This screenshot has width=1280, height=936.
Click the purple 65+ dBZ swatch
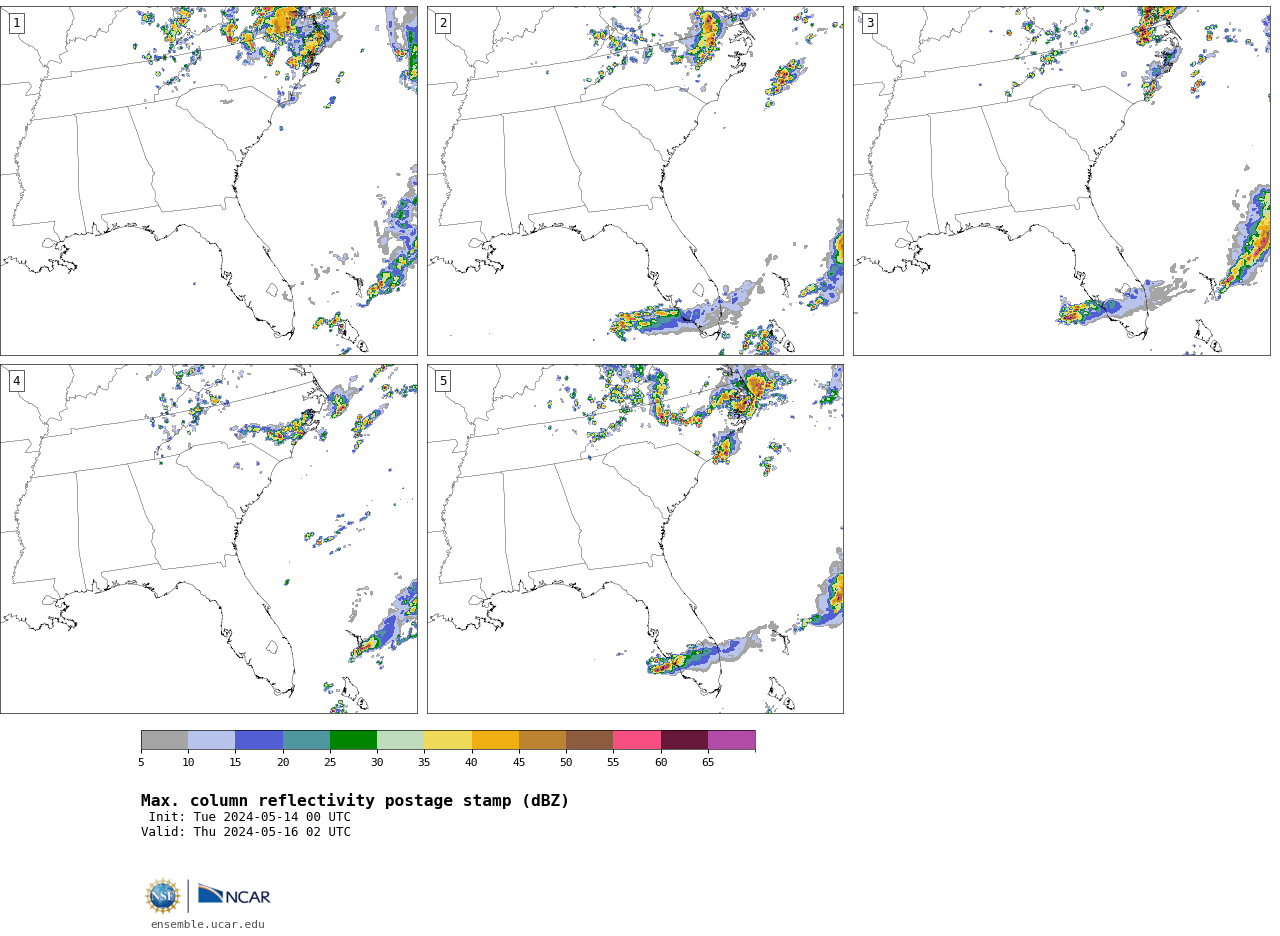point(731,740)
